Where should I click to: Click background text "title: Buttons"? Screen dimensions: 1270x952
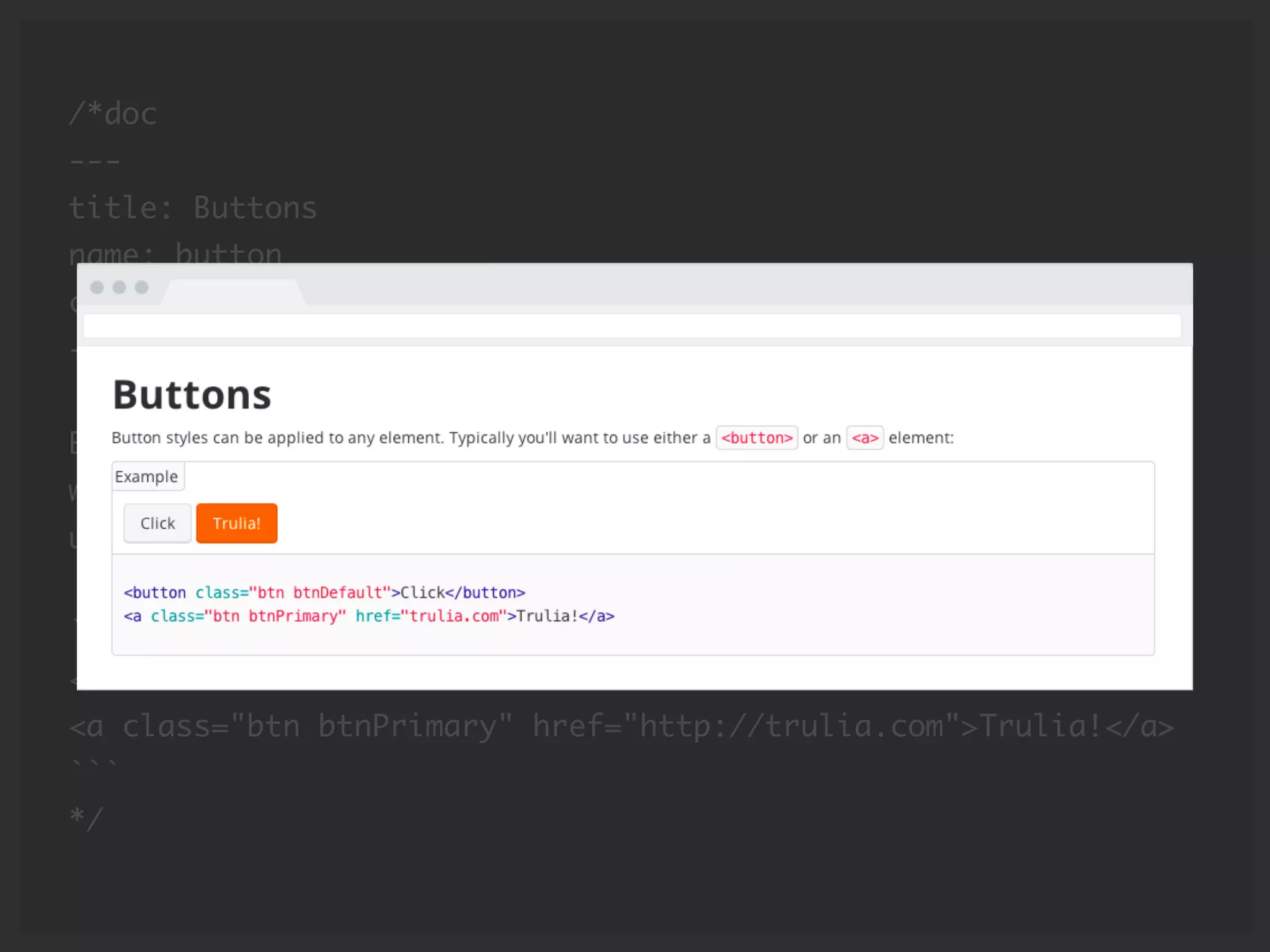193,208
